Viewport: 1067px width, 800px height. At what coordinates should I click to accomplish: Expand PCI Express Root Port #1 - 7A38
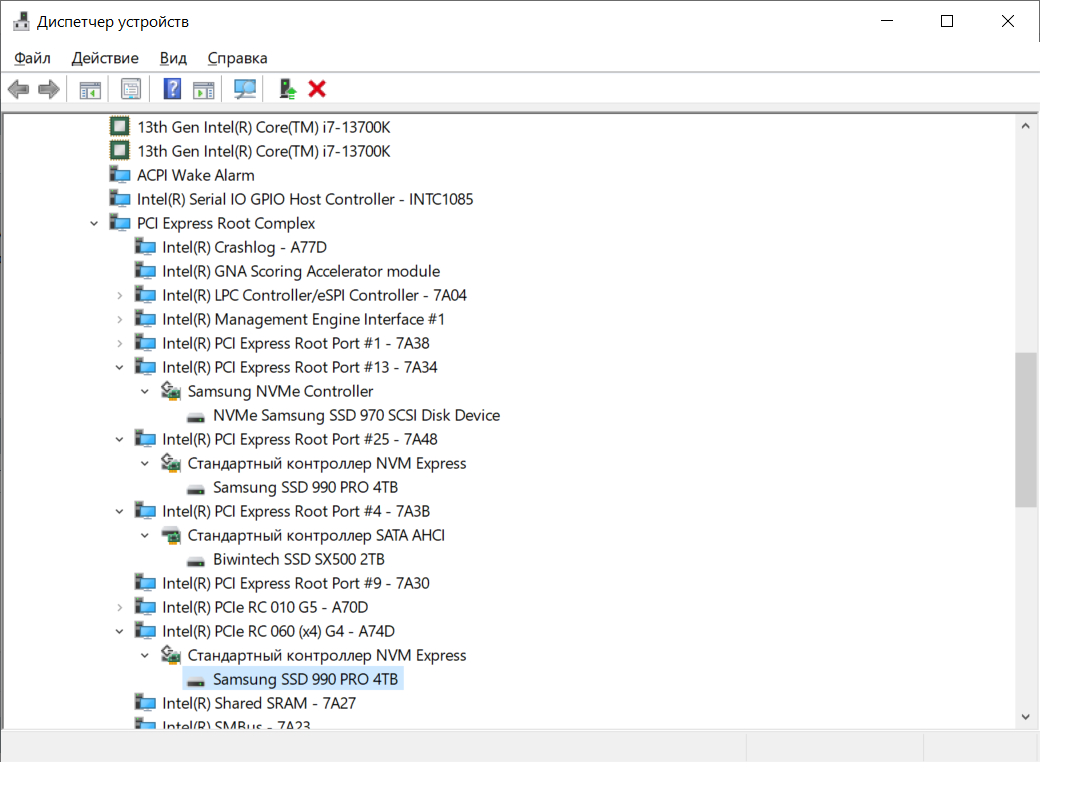pos(120,344)
